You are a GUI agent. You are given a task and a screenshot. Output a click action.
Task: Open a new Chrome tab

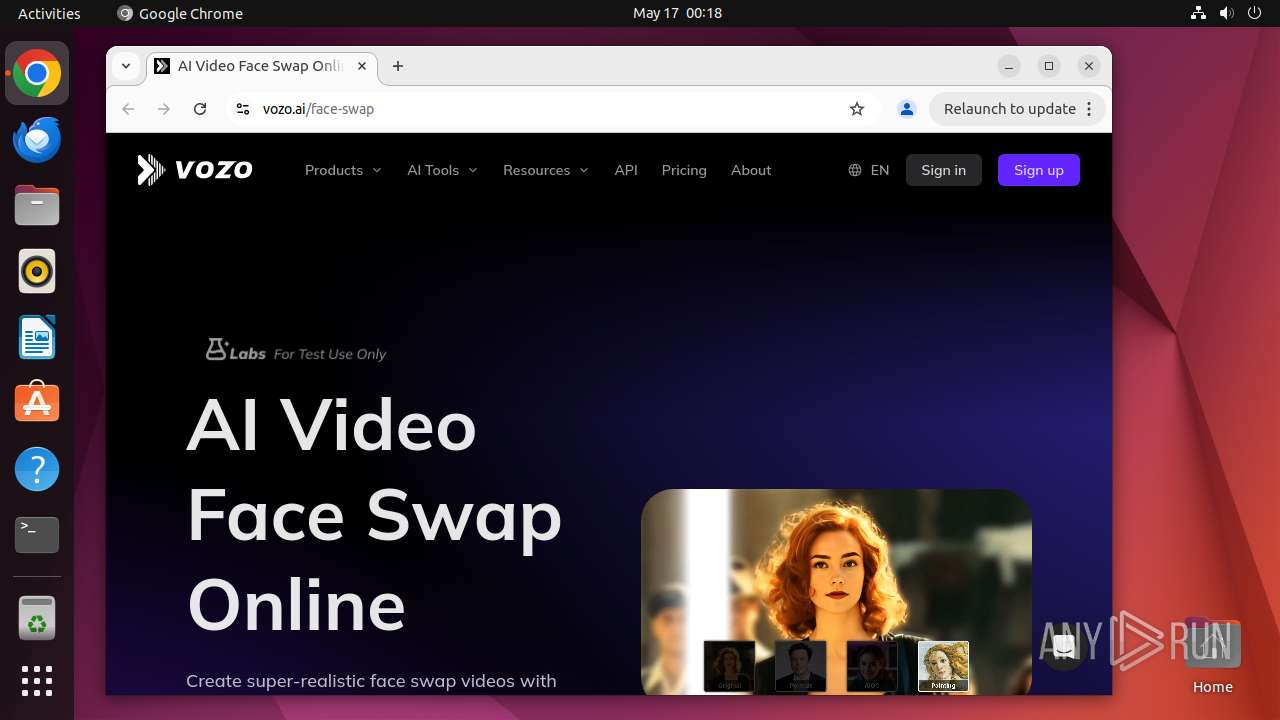398,66
